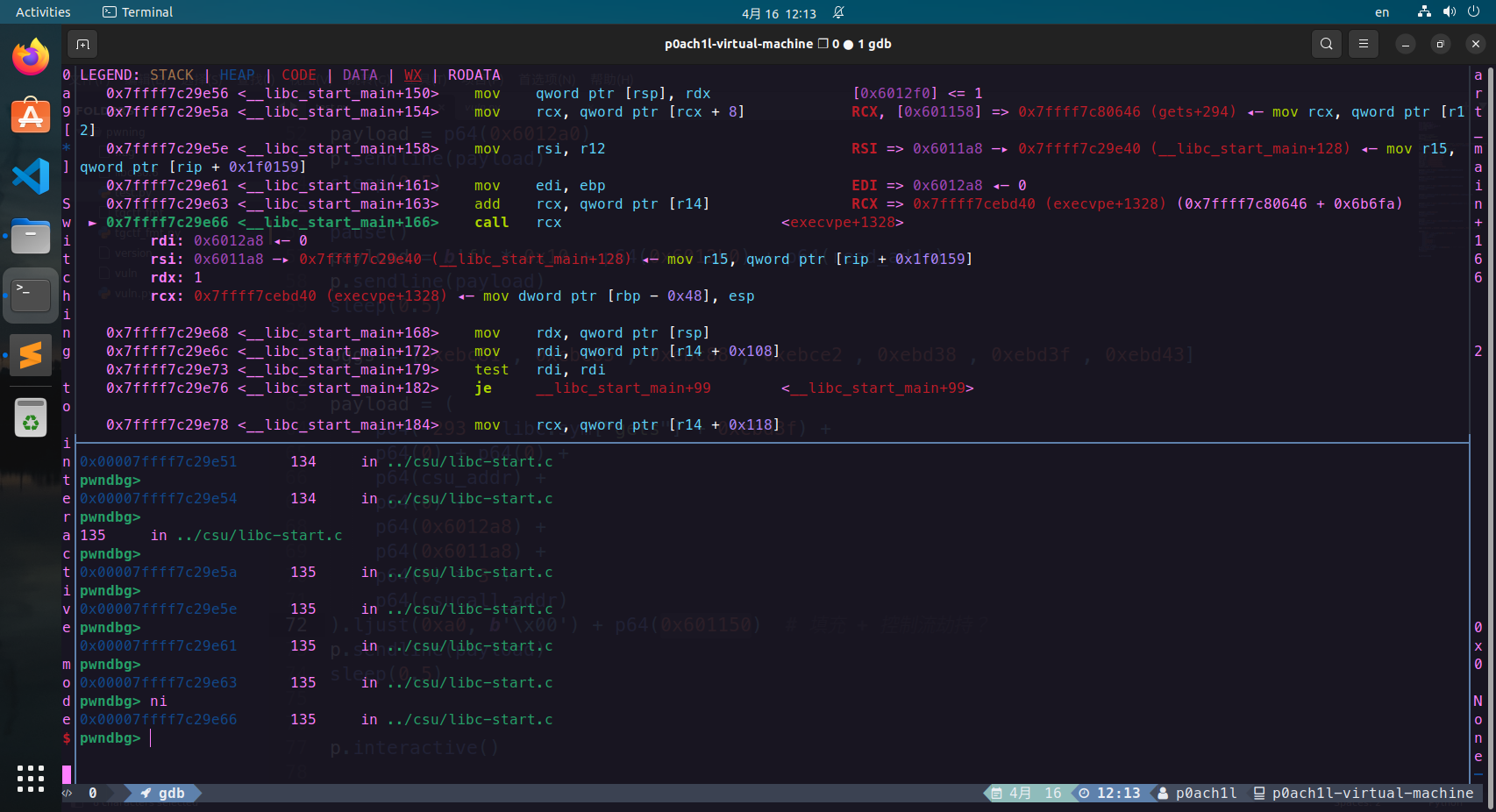Screen dimensions: 1496x812
Task: Click the <execvpe+1328> call target annotation
Action: pyautogui.click(x=843, y=222)
